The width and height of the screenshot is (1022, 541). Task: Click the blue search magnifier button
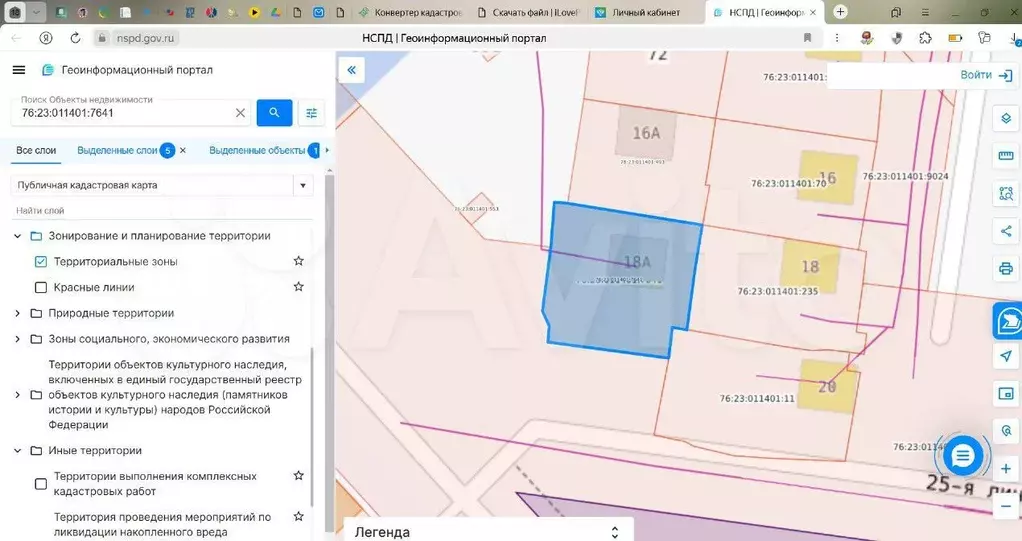coord(274,113)
